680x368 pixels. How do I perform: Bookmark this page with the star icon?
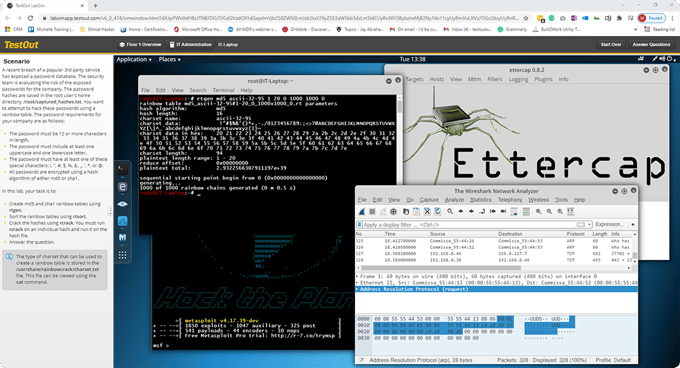[x=526, y=18]
